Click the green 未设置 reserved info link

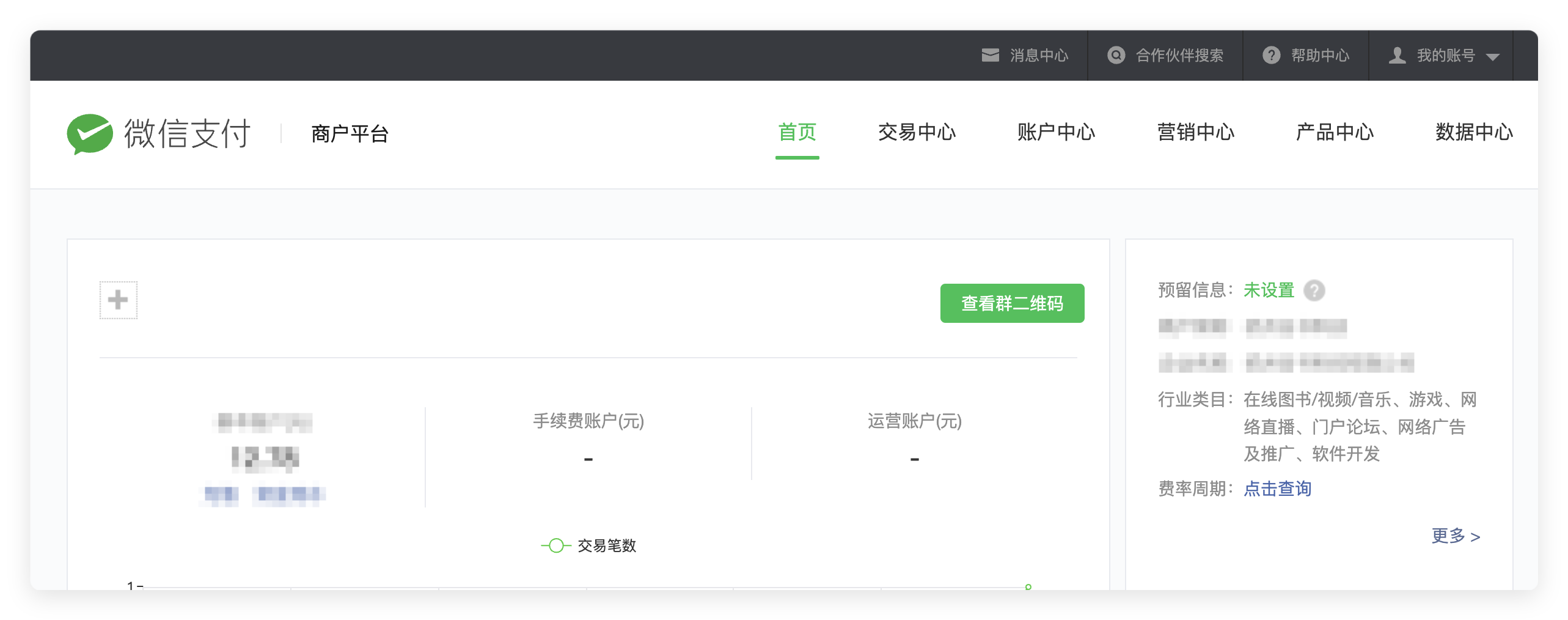click(x=1269, y=290)
